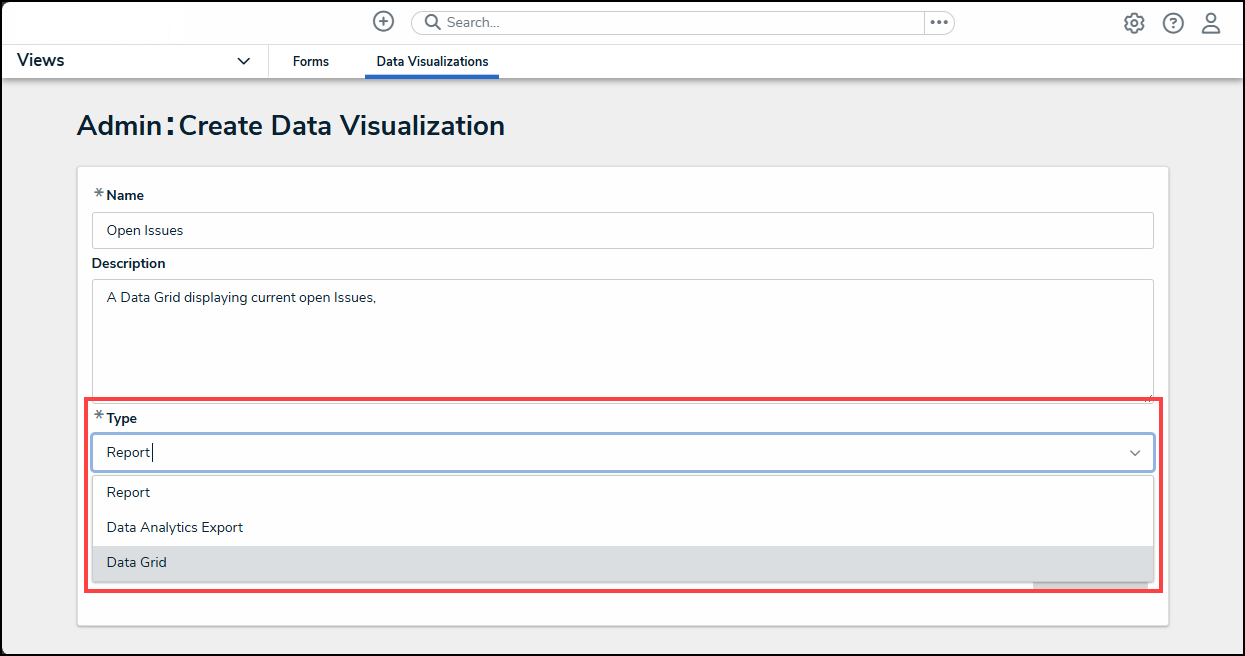Click inside the Description text area
1245x656 pixels.
click(x=622, y=340)
